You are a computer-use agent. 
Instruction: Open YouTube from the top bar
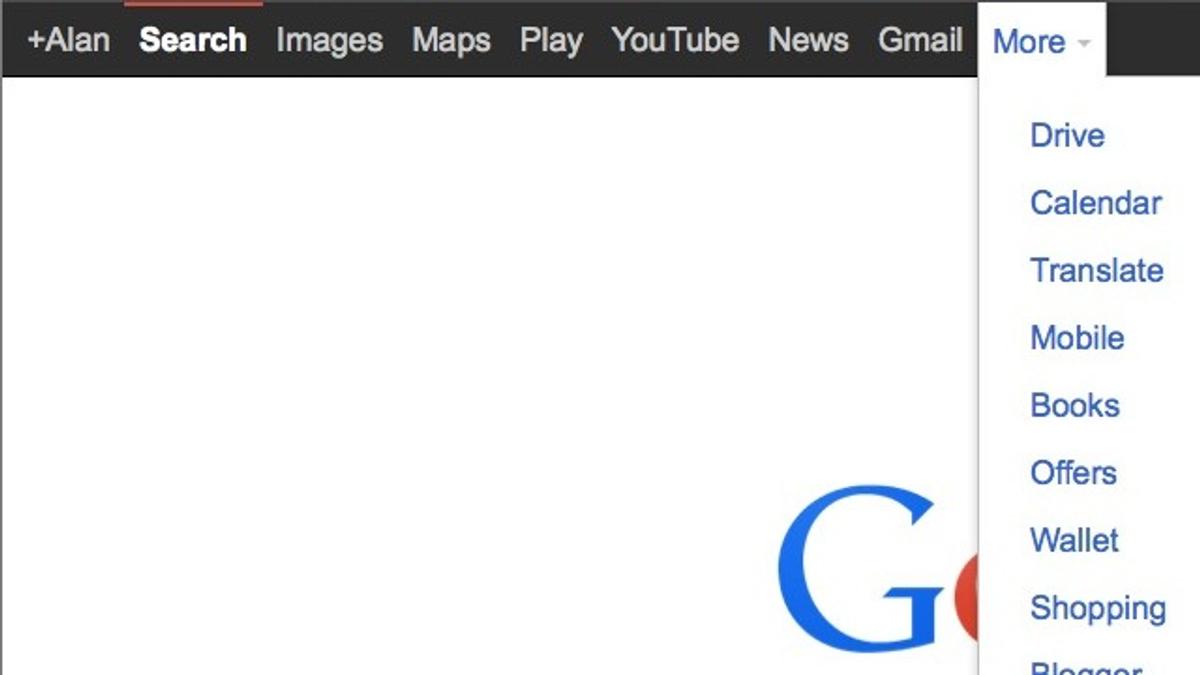click(675, 40)
